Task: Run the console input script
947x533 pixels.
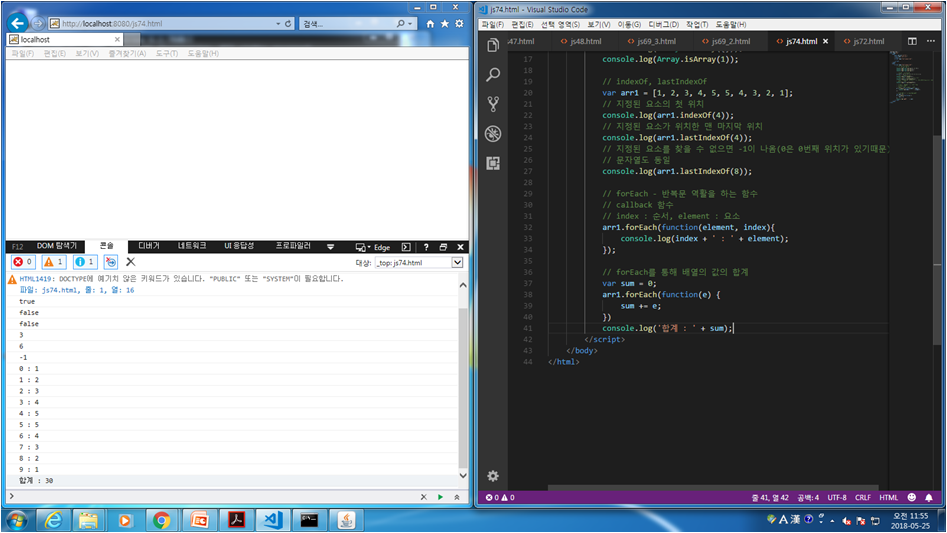Action: coord(440,497)
